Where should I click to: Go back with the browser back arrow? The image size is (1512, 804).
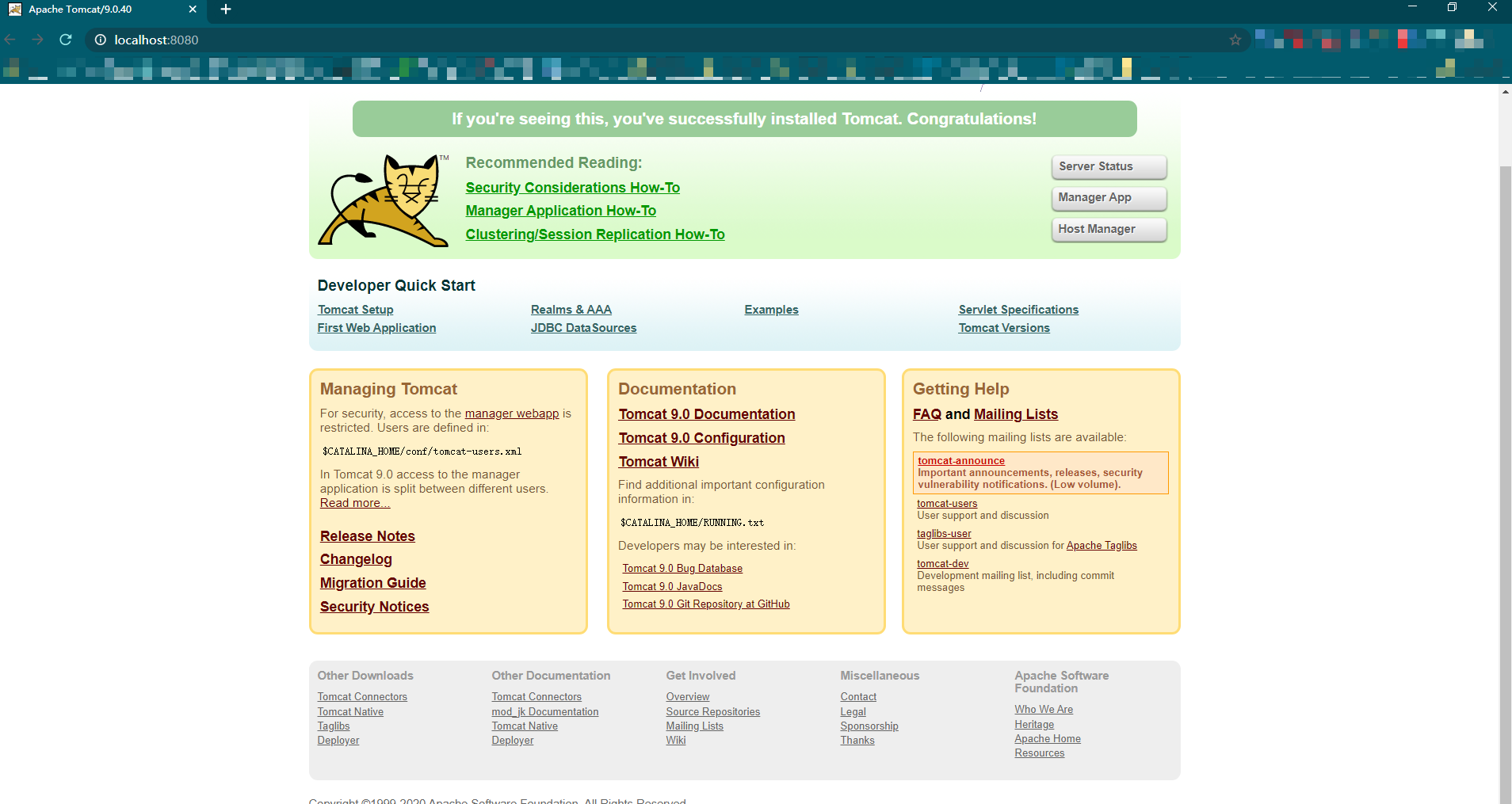(10, 40)
